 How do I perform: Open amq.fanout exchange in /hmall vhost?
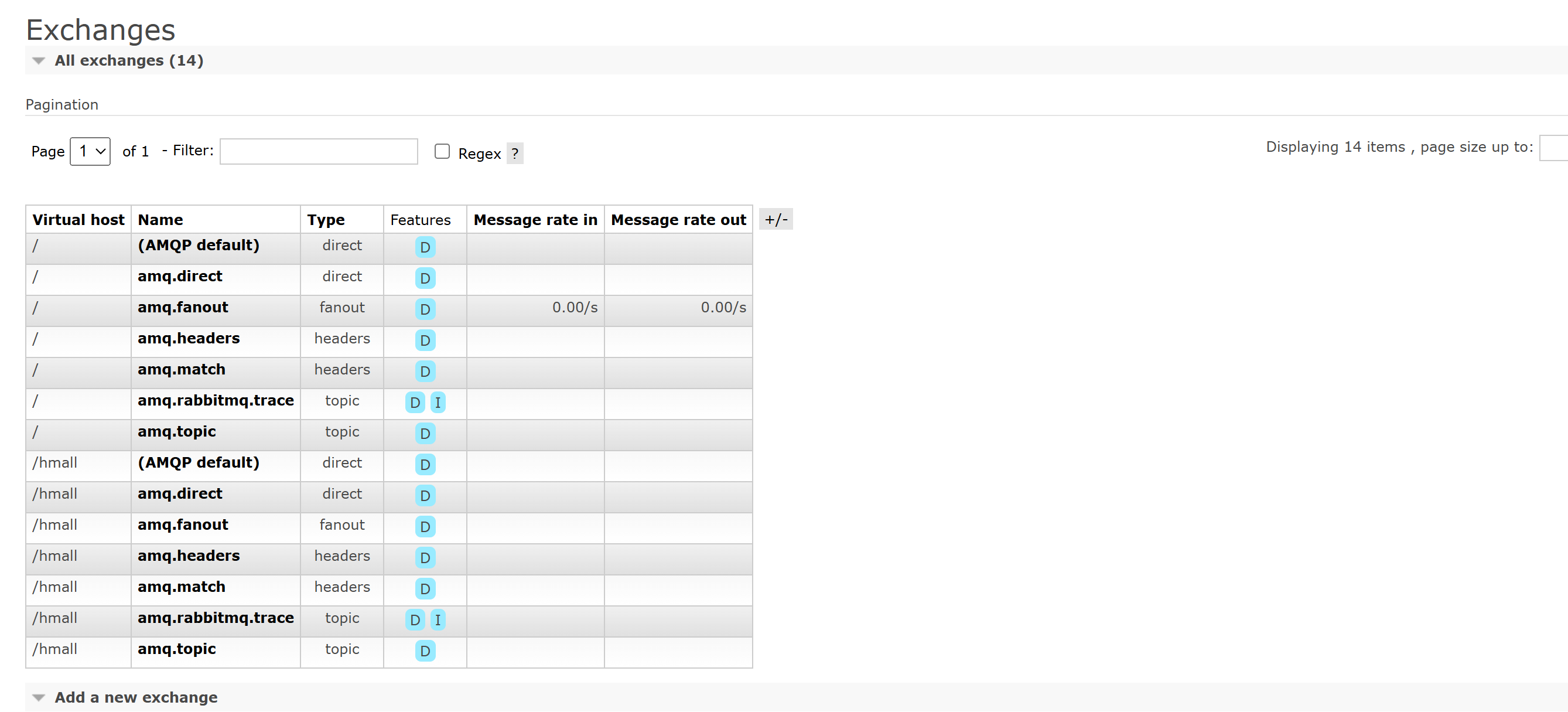[183, 525]
